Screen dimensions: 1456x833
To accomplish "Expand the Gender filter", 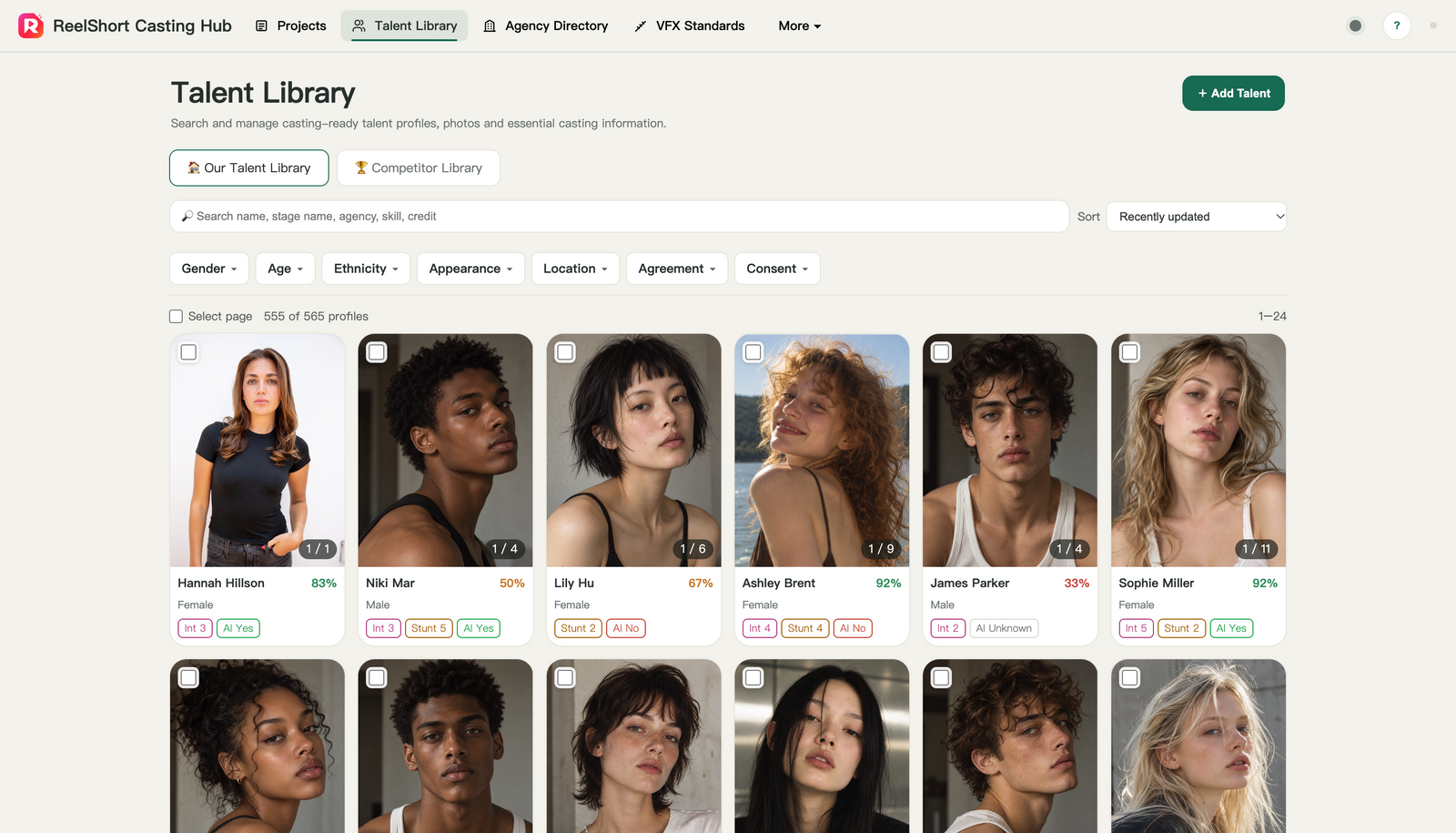I will [209, 269].
